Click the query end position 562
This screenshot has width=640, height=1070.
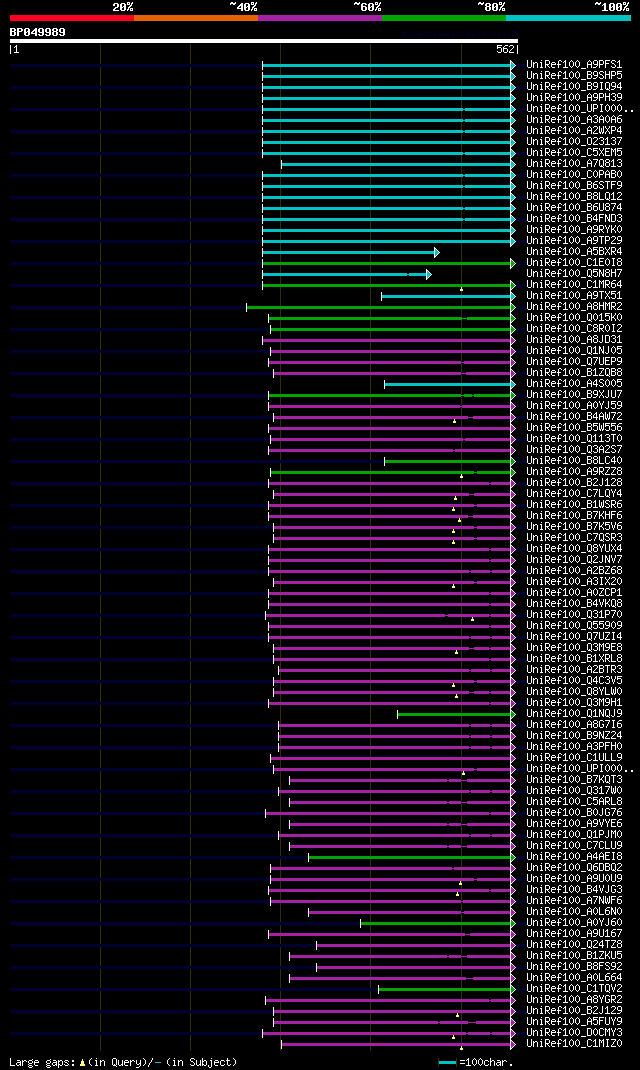pos(505,50)
